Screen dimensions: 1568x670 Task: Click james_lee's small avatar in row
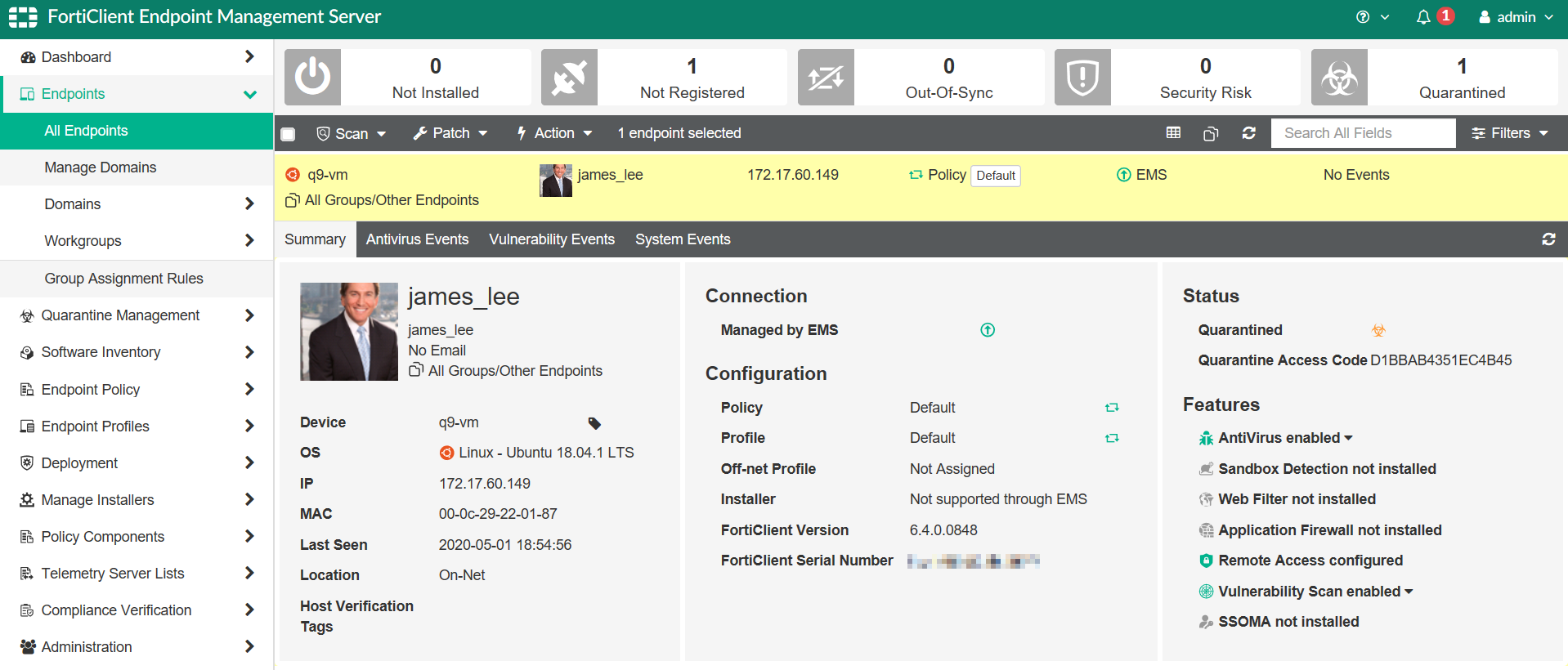[556, 181]
